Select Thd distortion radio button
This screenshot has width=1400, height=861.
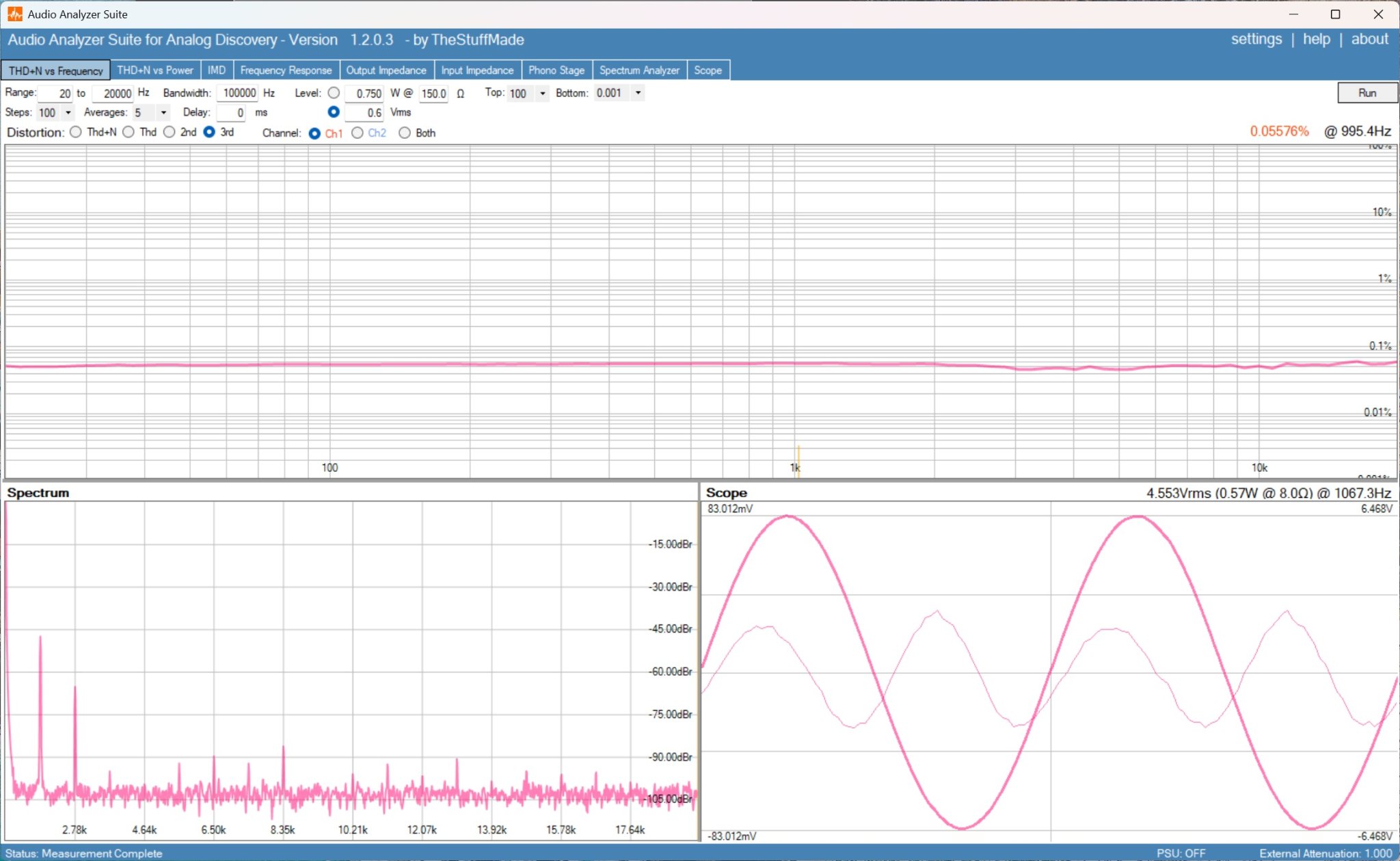pos(129,132)
